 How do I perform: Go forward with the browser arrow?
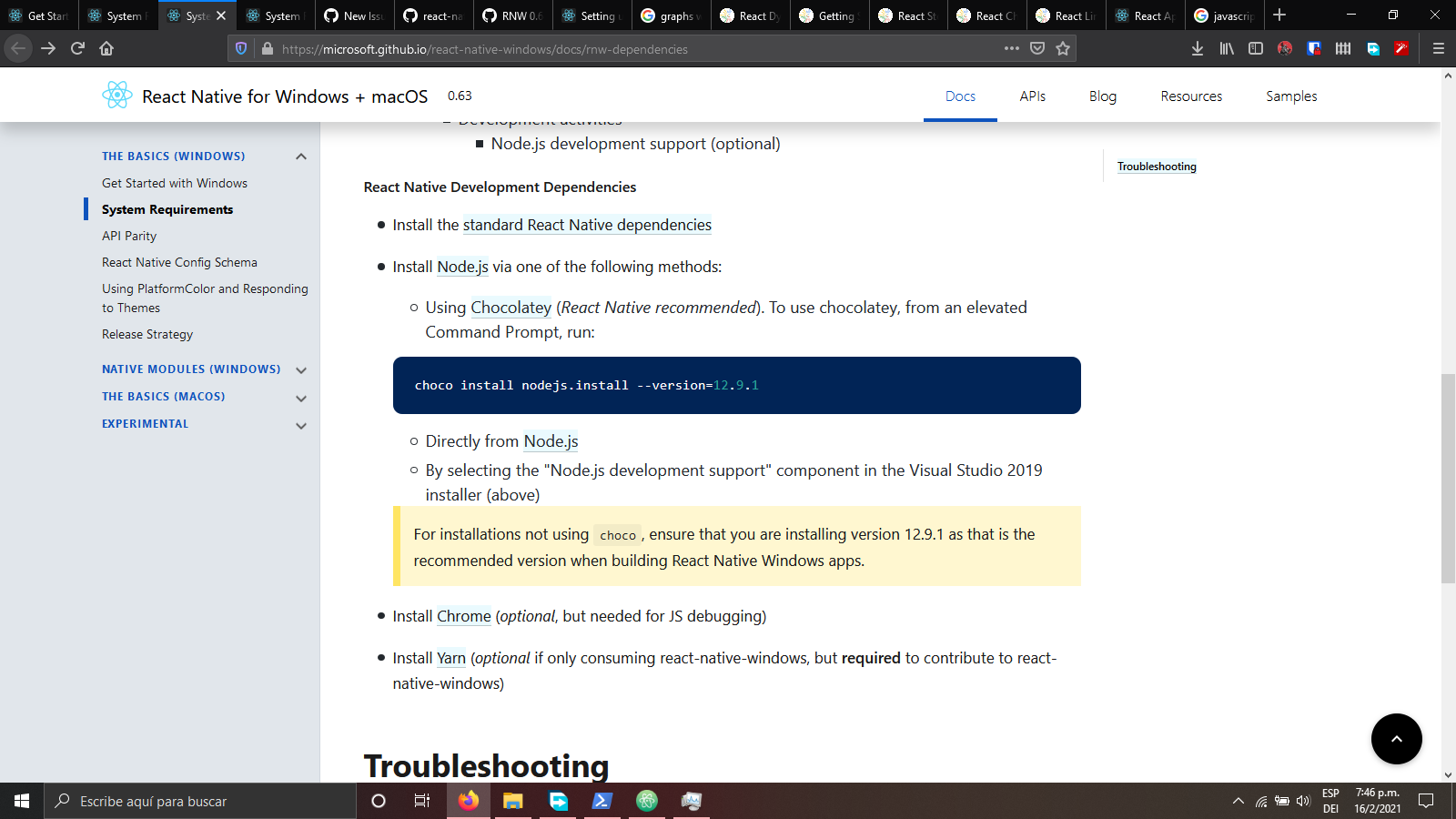click(x=48, y=48)
